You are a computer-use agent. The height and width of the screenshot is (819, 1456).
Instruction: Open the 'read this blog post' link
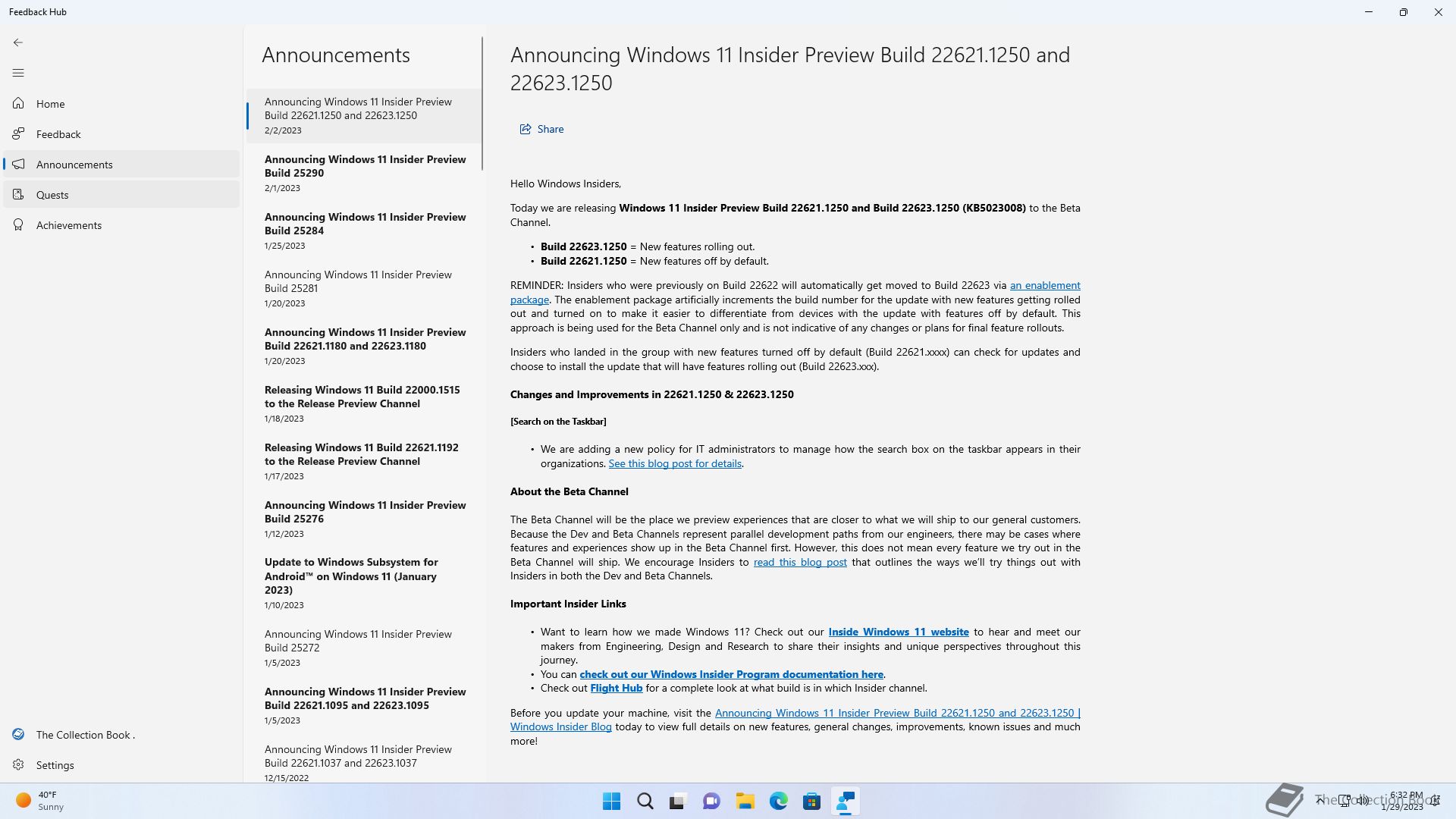click(x=800, y=562)
